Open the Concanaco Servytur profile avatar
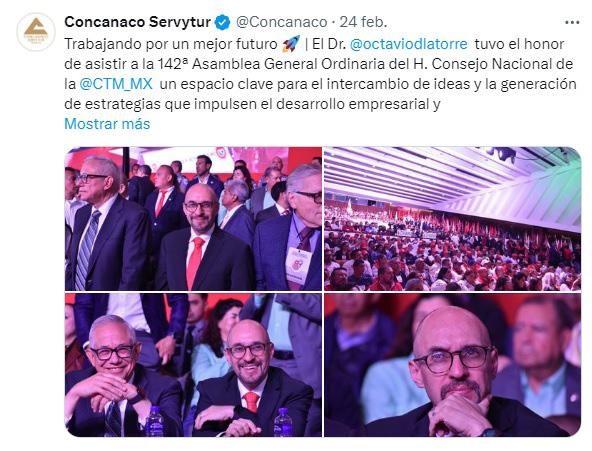The width and height of the screenshot is (592, 451). click(x=36, y=32)
